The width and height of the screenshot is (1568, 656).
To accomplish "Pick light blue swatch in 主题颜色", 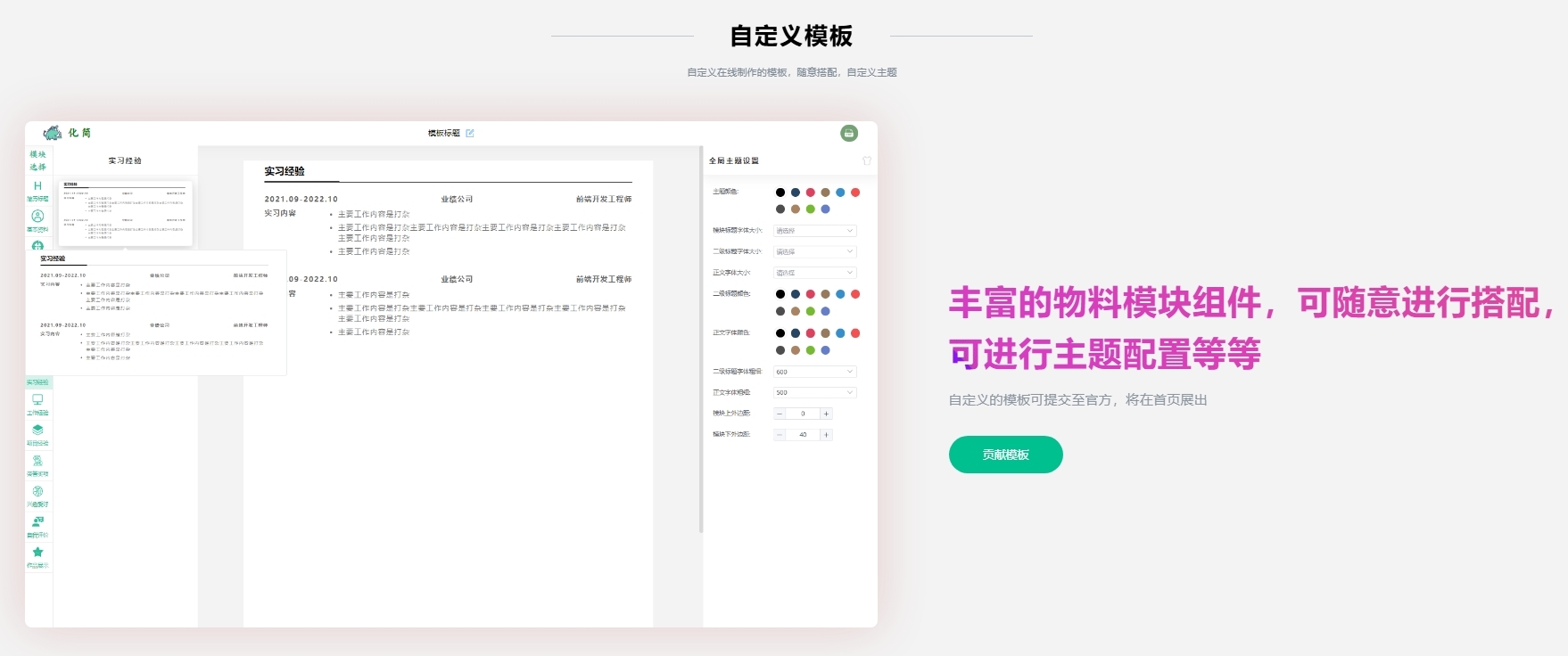I will (x=840, y=193).
